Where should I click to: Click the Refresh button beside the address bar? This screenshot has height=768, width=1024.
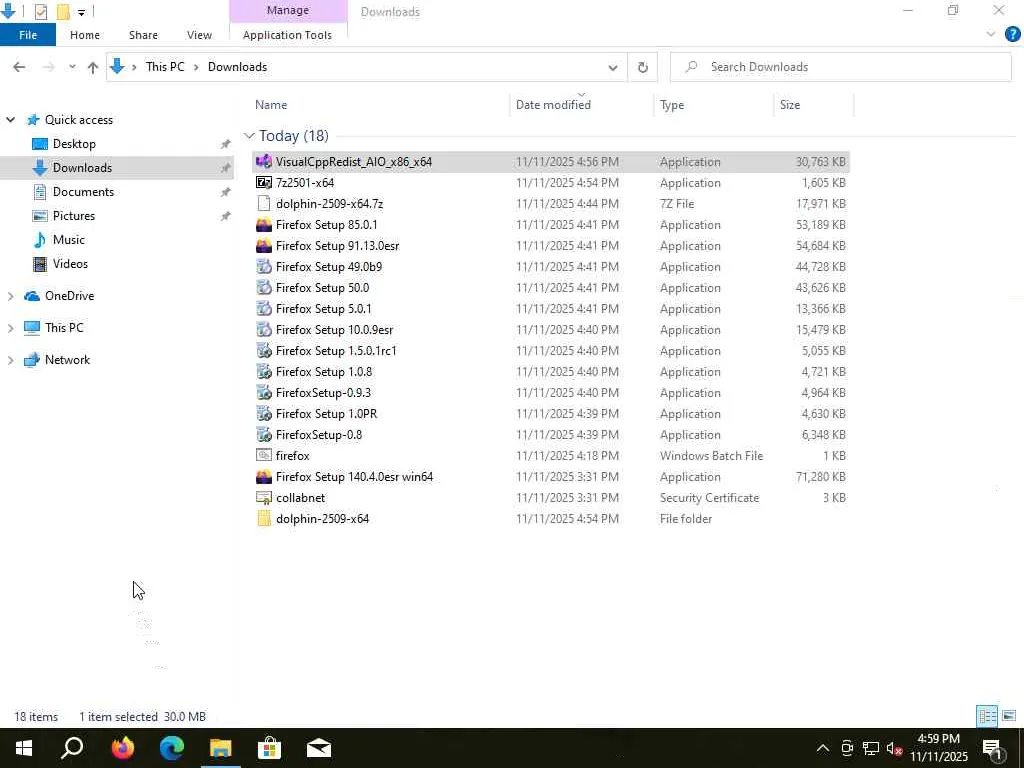pyautogui.click(x=643, y=67)
